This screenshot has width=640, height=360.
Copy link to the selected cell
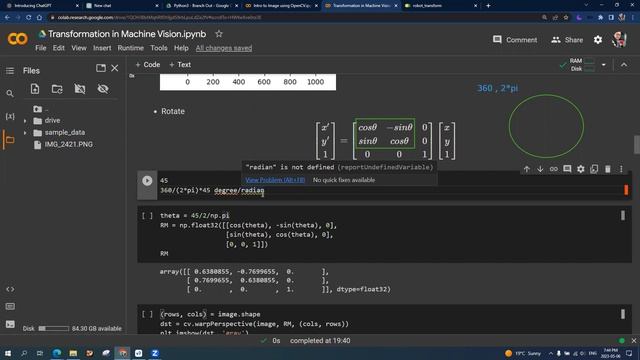tap(553, 169)
